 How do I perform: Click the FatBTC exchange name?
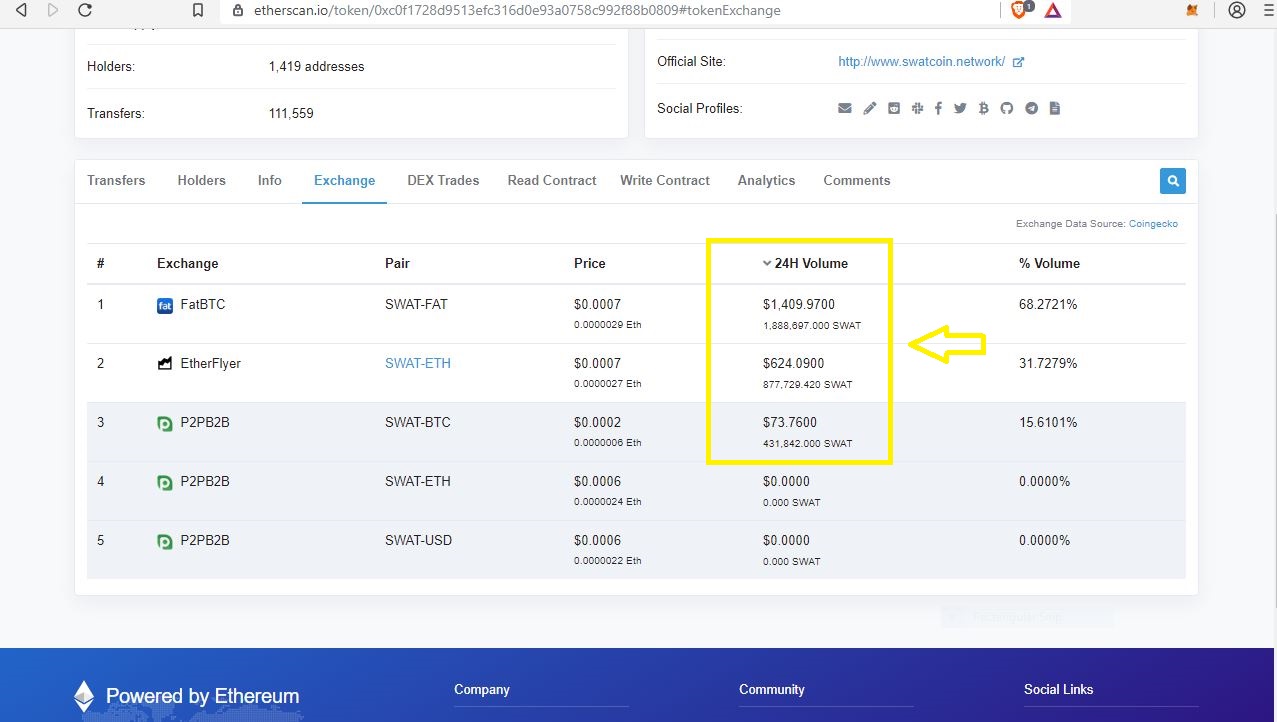point(203,304)
